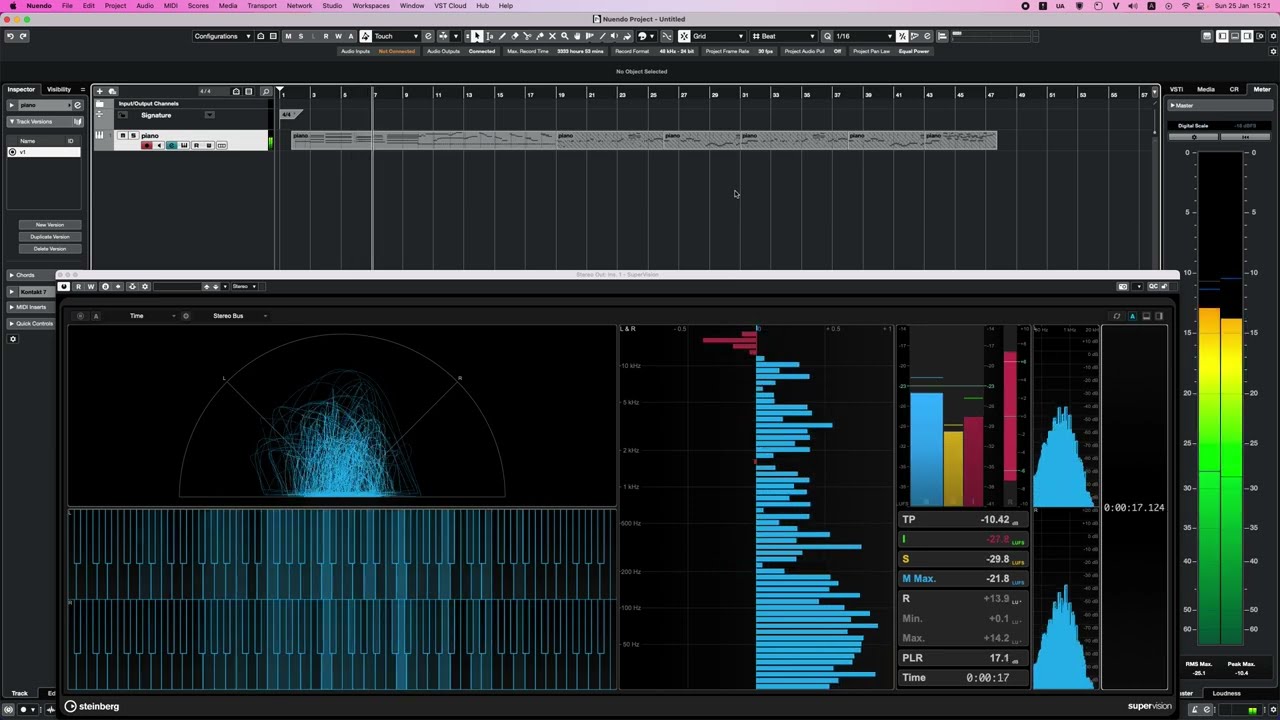Toggle Mute on piano track
The width and height of the screenshot is (1280, 720).
pyautogui.click(x=123, y=135)
